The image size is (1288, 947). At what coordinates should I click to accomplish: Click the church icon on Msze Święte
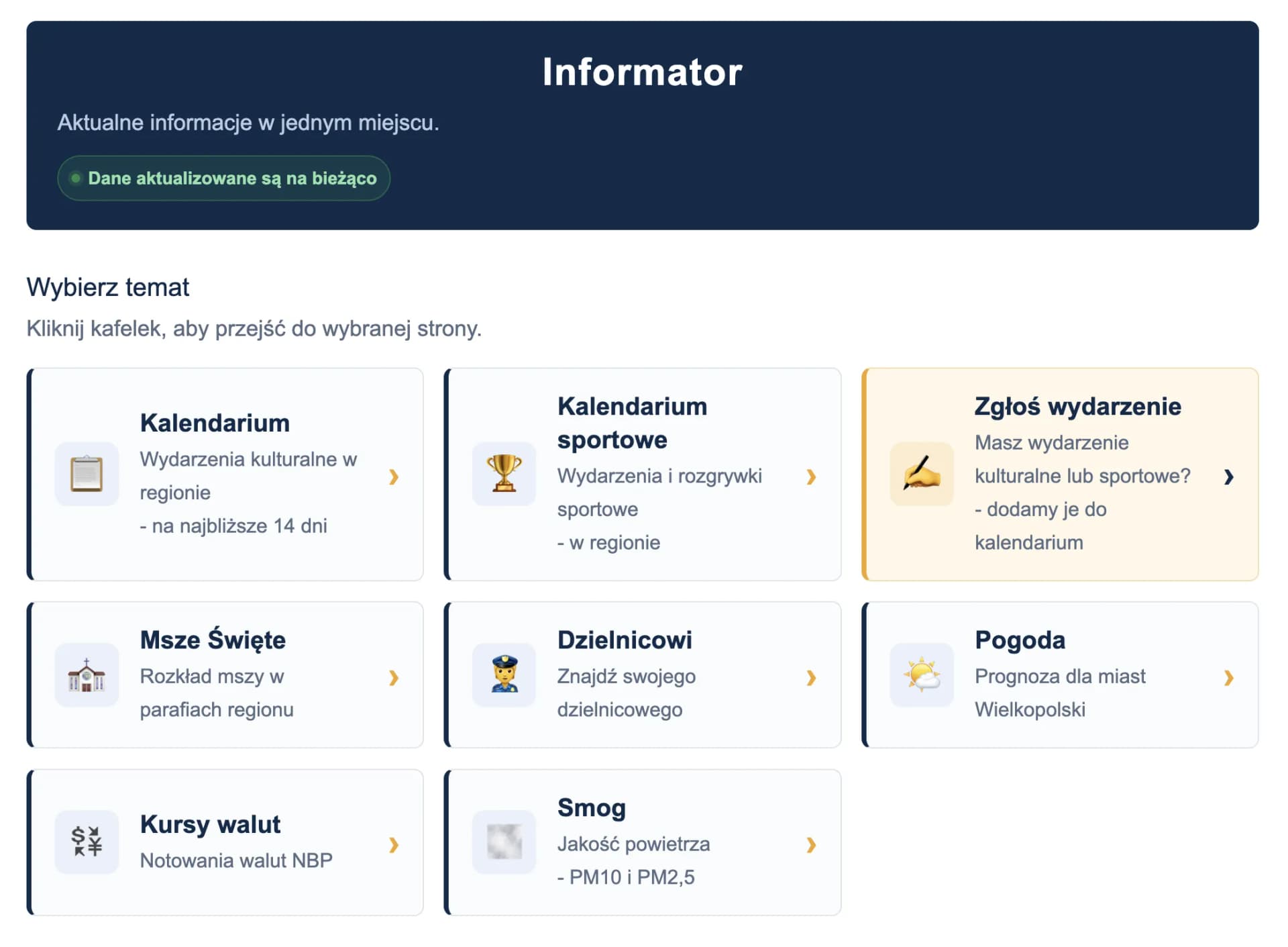pyautogui.click(x=87, y=675)
